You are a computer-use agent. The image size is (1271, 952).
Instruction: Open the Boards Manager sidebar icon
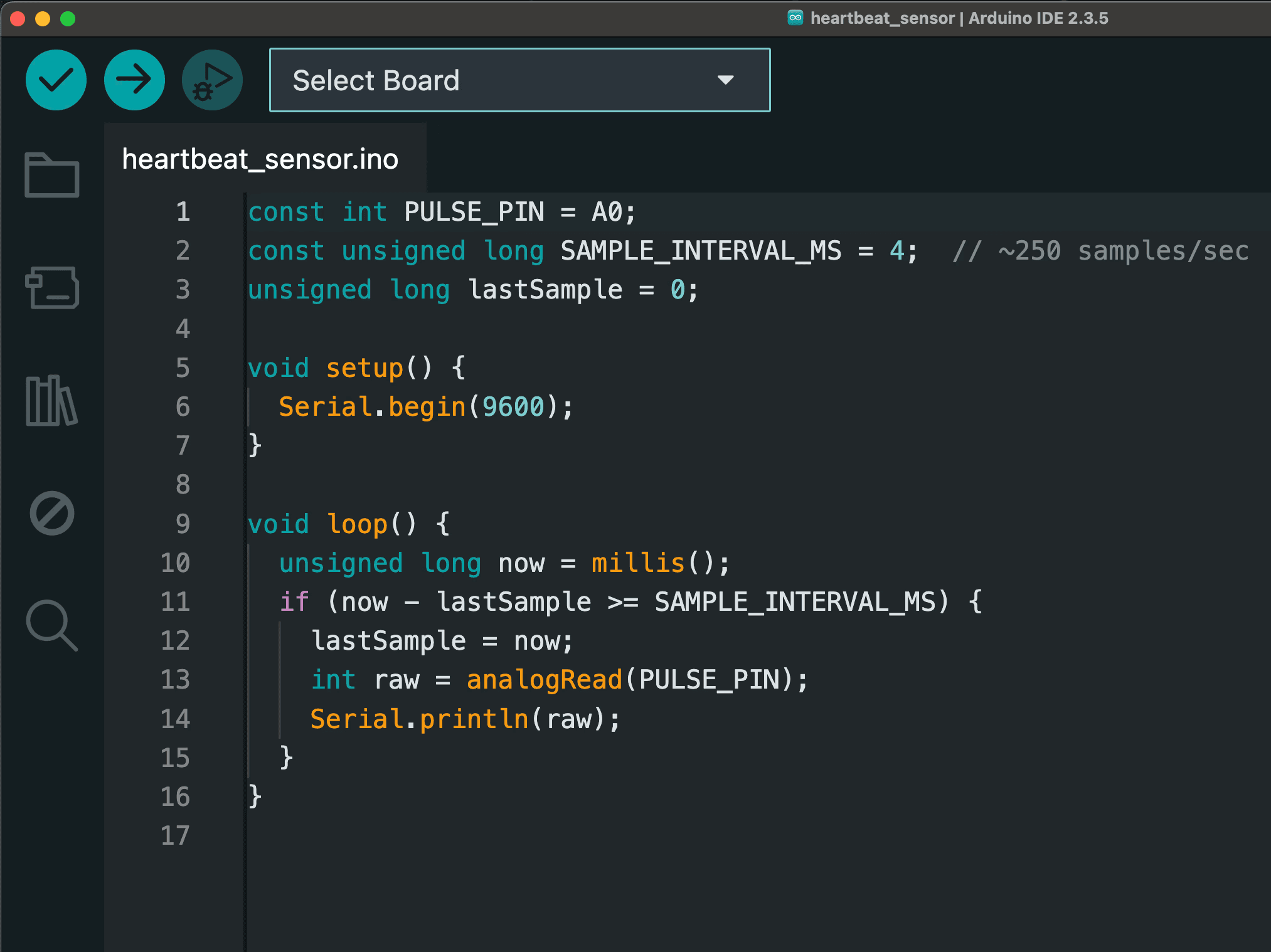tap(52, 287)
